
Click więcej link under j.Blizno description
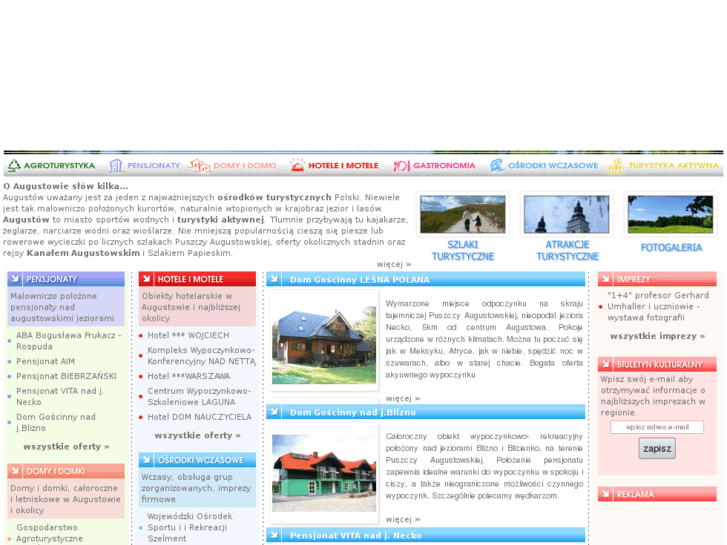[402, 519]
